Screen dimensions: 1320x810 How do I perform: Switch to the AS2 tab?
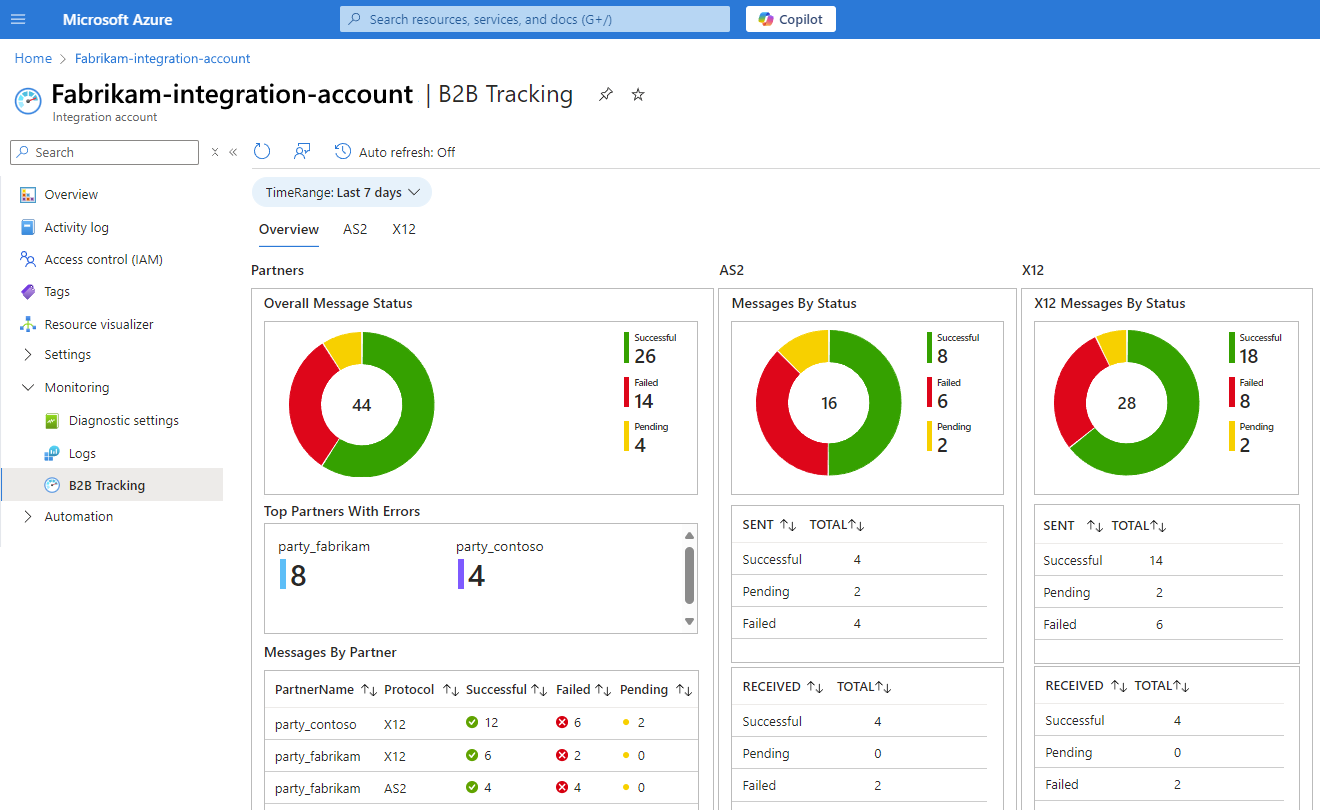pyautogui.click(x=355, y=229)
